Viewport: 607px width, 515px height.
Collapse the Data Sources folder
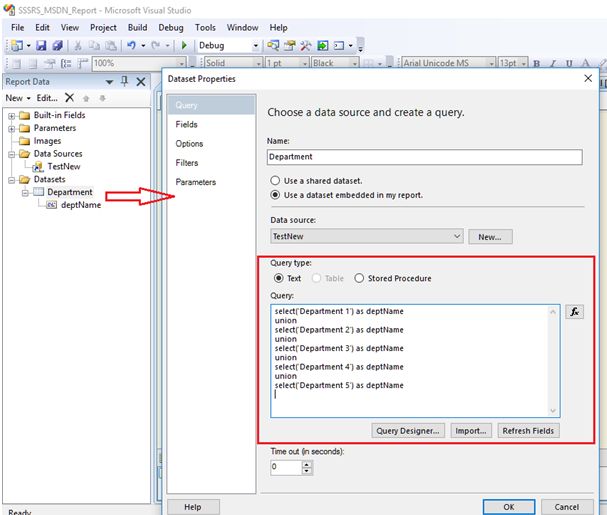[12, 154]
